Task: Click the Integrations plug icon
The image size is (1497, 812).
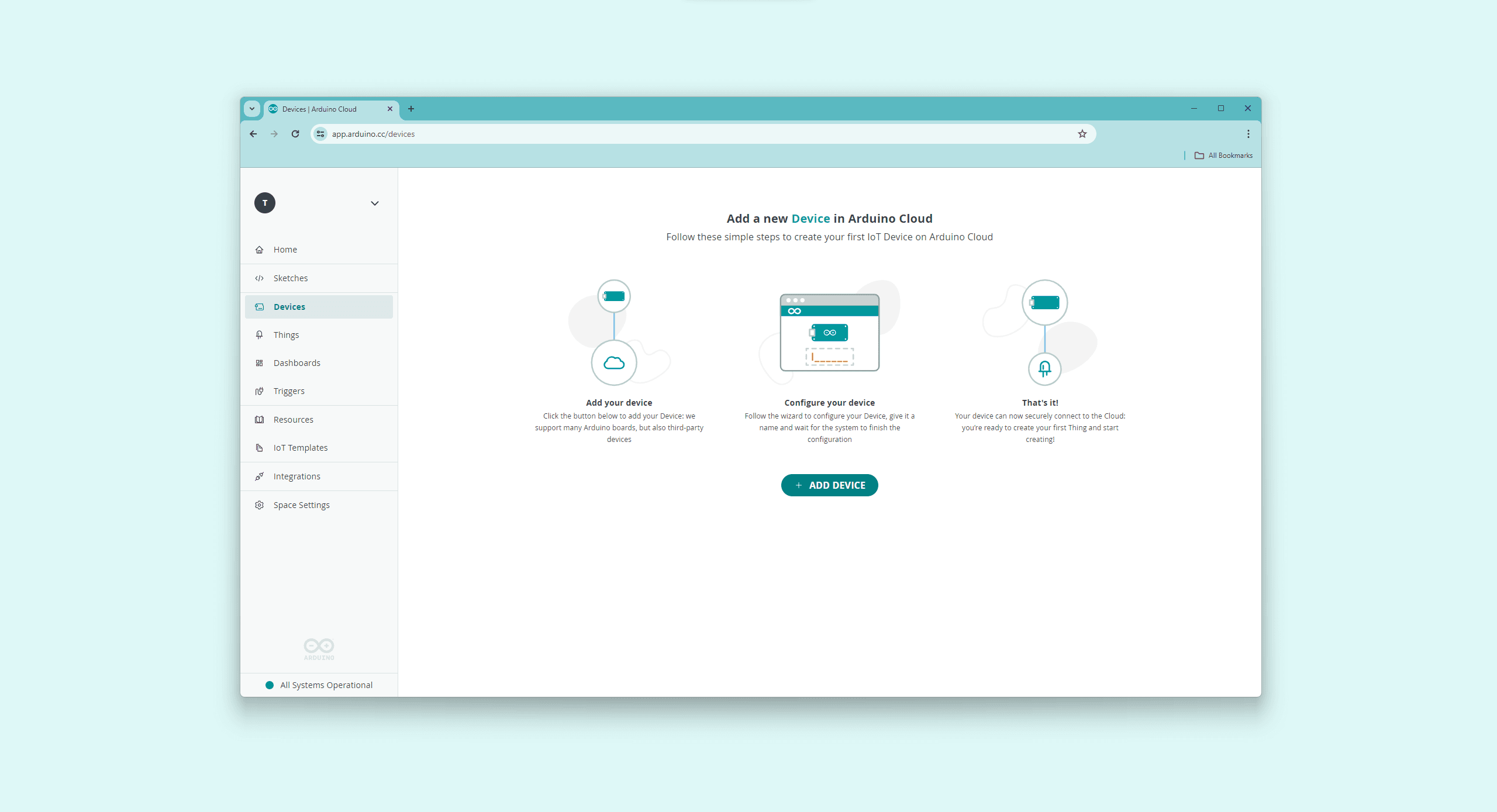Action: click(x=259, y=476)
